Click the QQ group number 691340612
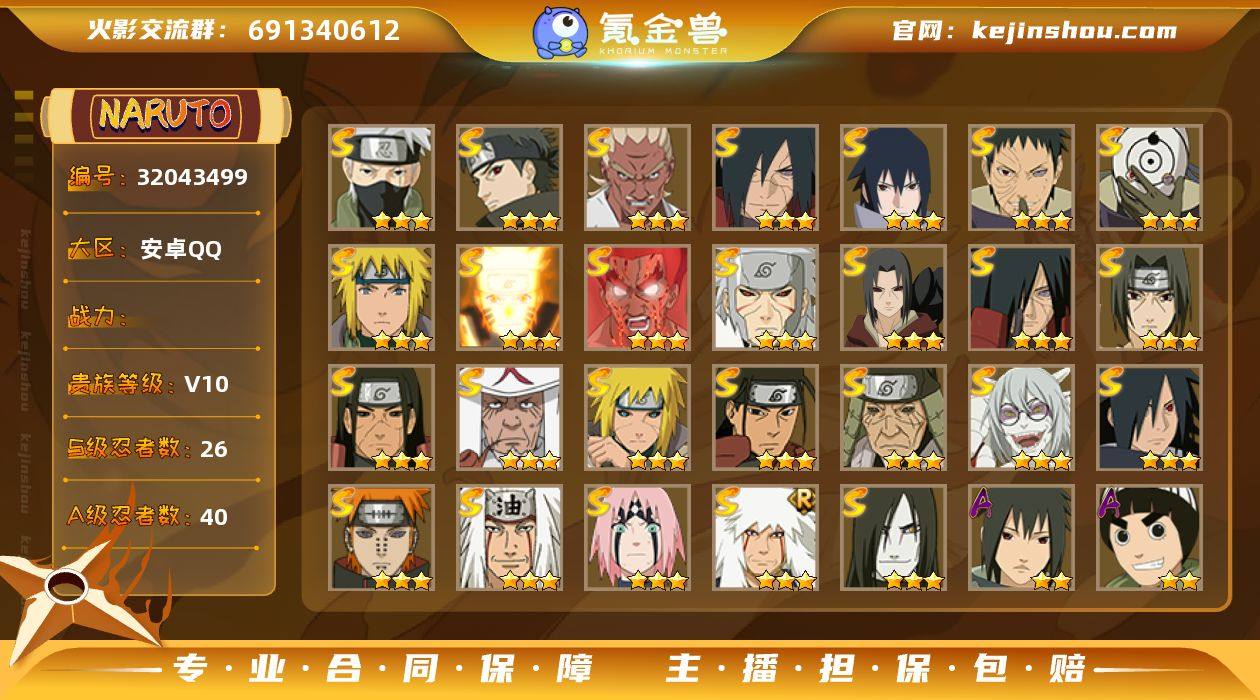This screenshot has width=1260, height=700. click(324, 30)
